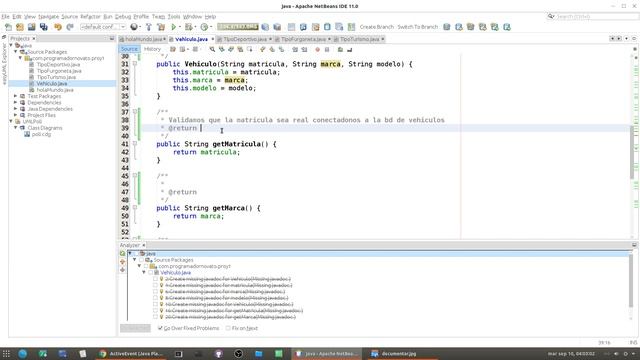Check the javadoc for modelo problem checkbox
Viewport: 640px width, 360px height.
tap(156, 298)
